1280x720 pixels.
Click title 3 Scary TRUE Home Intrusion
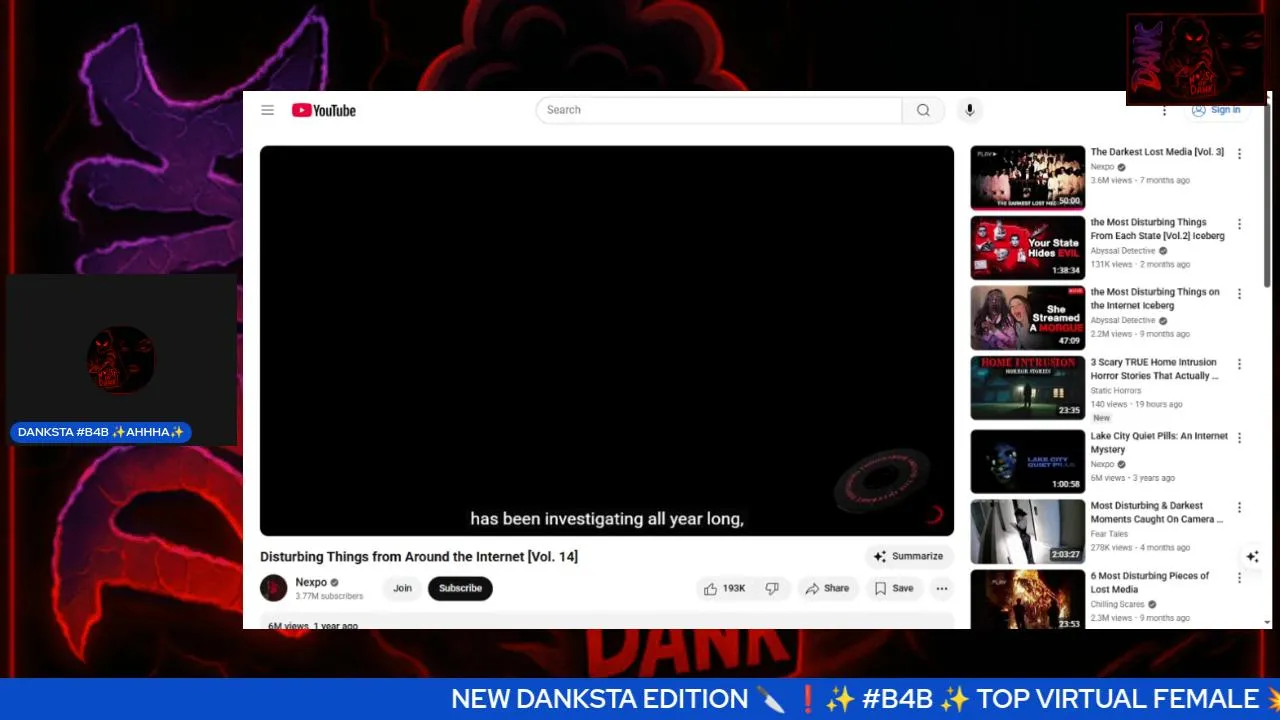1155,369
